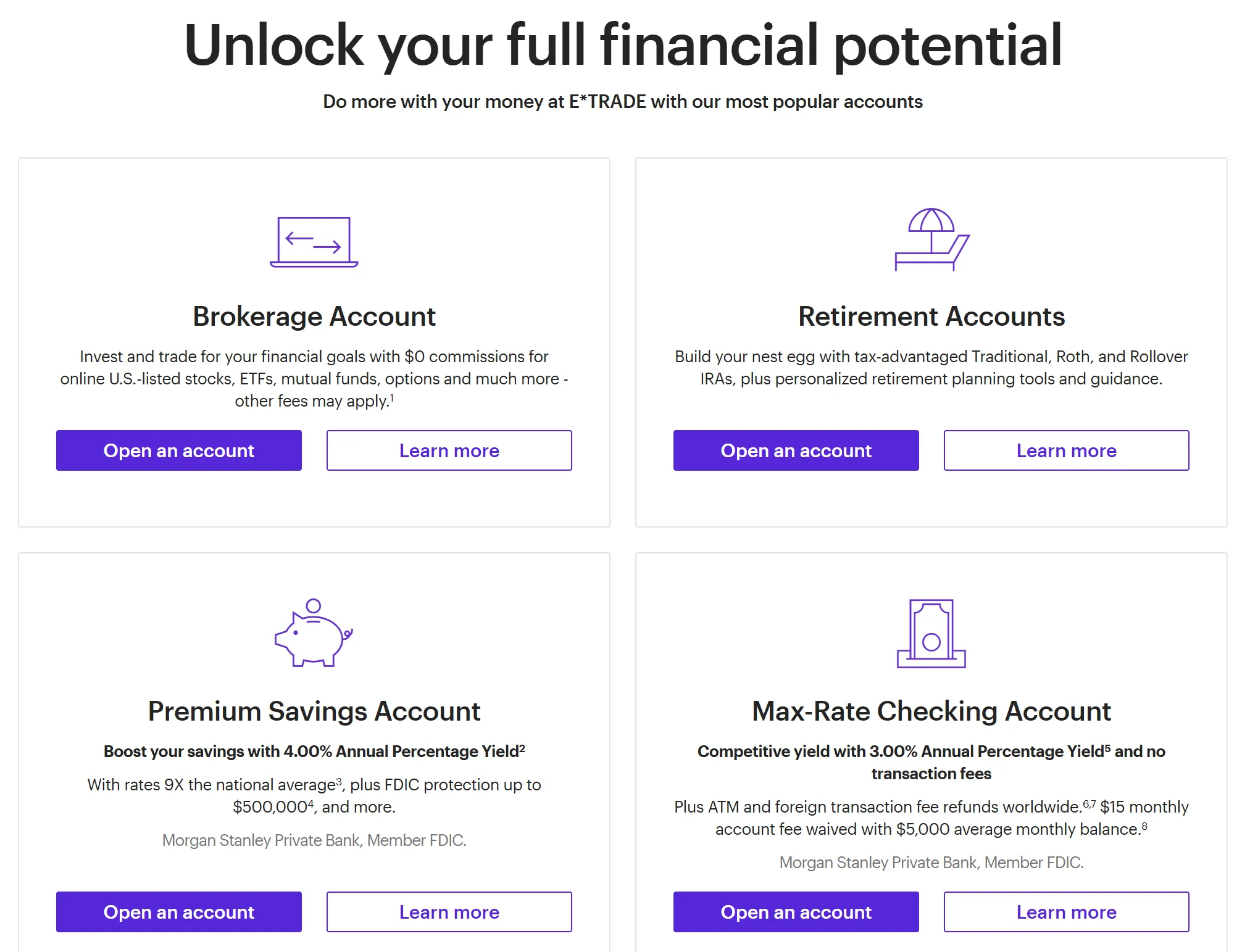The height and width of the screenshot is (952, 1250).
Task: Click the Max-Rate Checking cash icon
Action: [931, 634]
